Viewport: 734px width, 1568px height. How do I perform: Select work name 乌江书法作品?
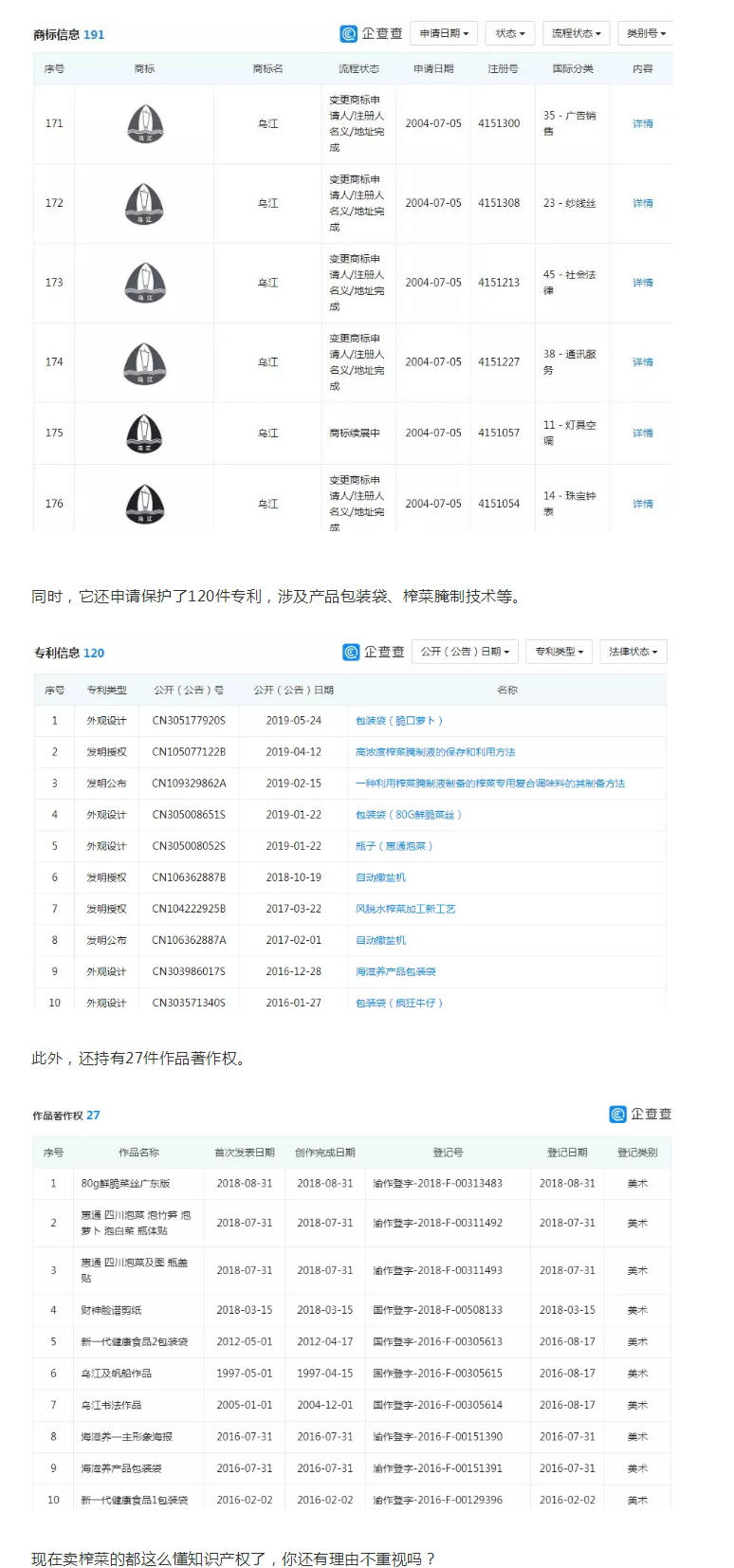(x=111, y=1405)
